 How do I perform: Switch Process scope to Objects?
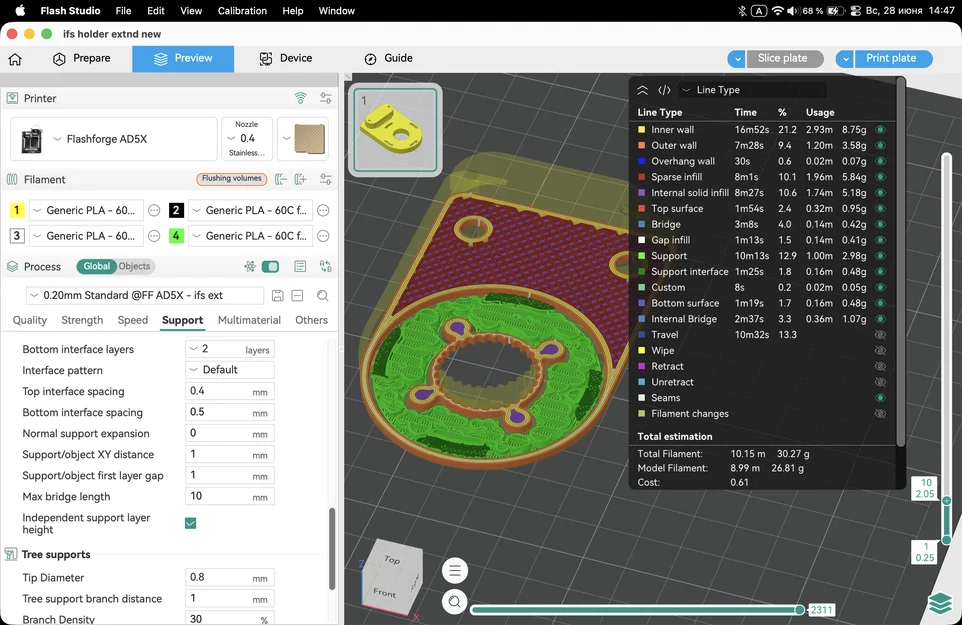tap(134, 266)
